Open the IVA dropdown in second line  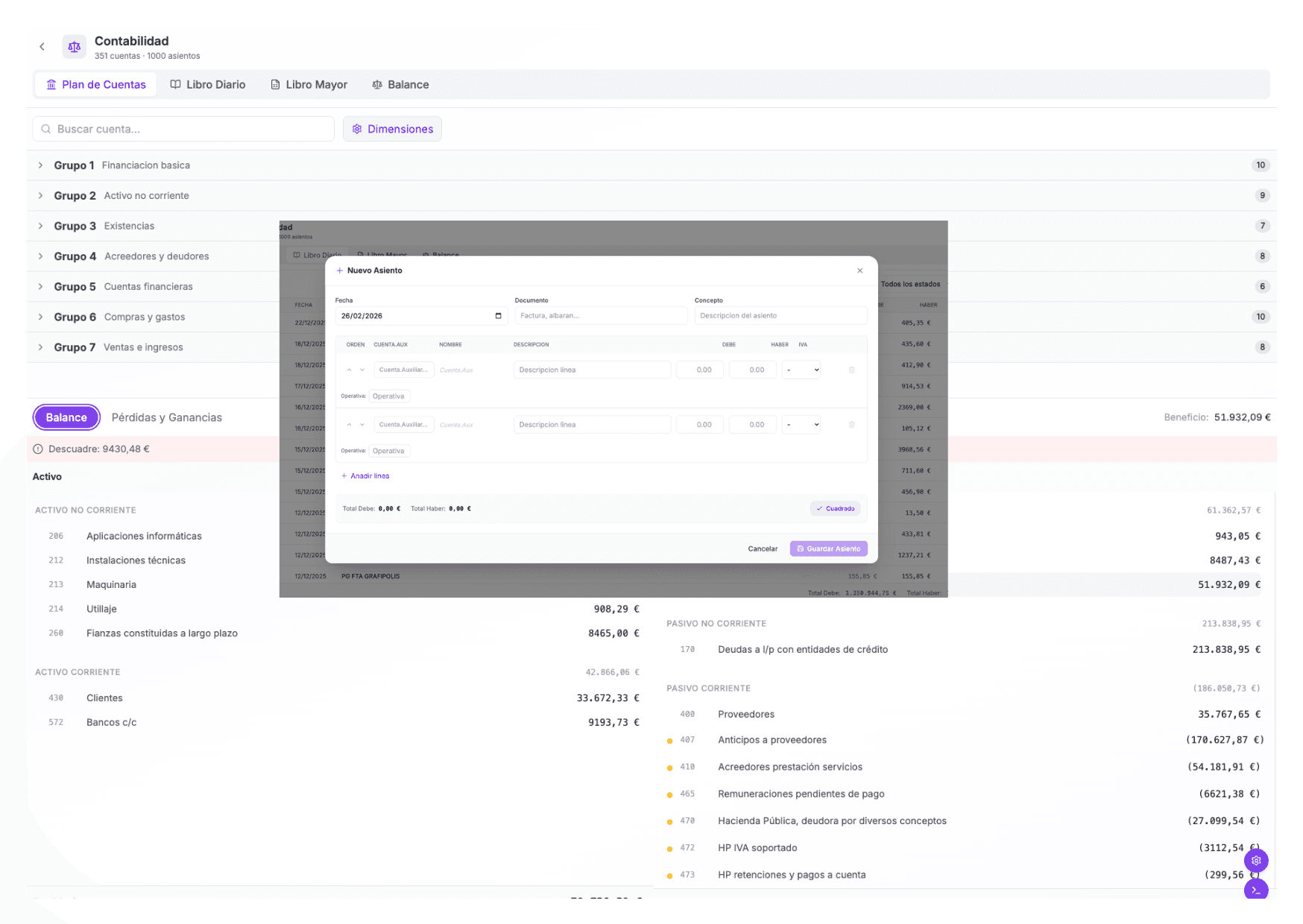pyautogui.click(x=801, y=425)
